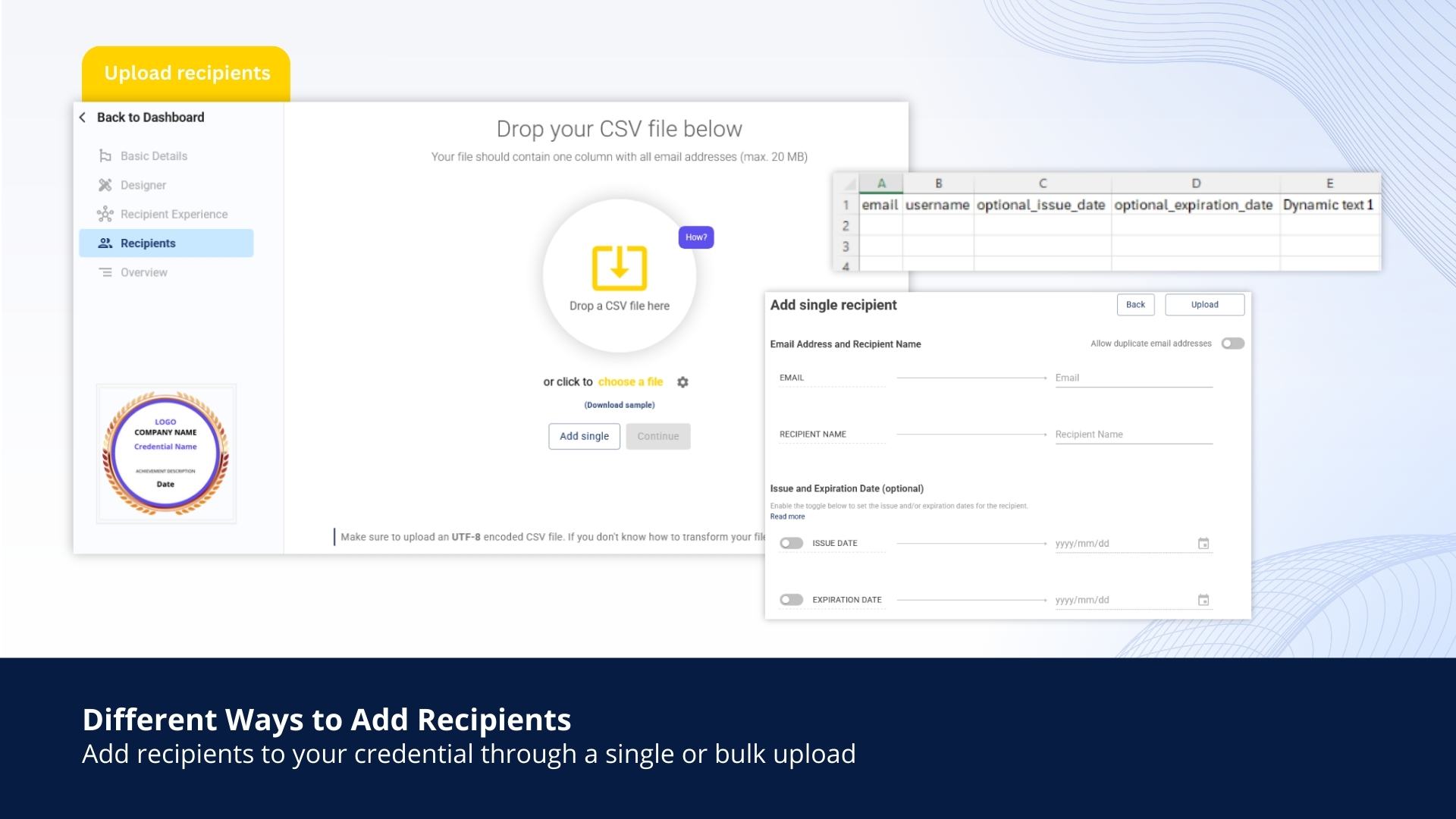Click the Email input field

[x=1133, y=378]
